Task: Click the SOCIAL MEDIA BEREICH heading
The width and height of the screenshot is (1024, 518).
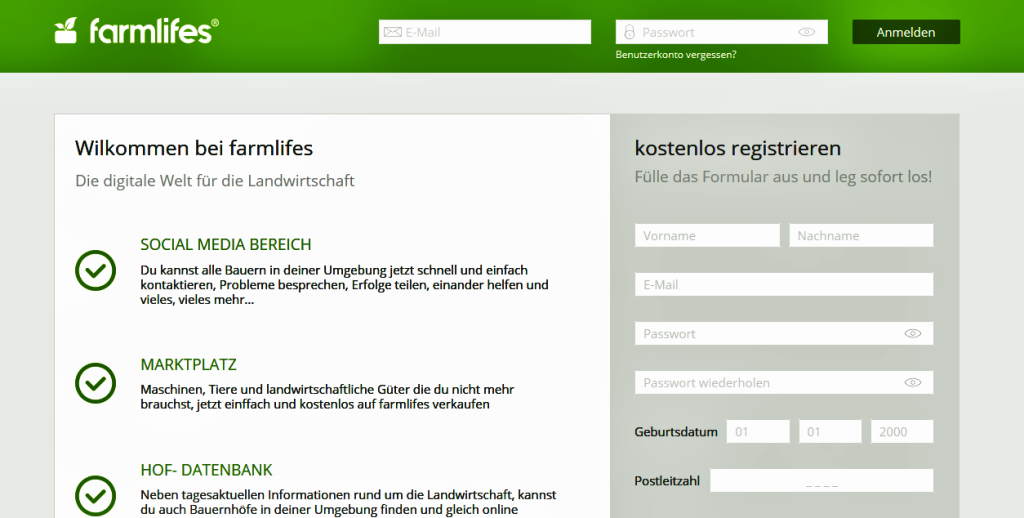Action: click(226, 245)
